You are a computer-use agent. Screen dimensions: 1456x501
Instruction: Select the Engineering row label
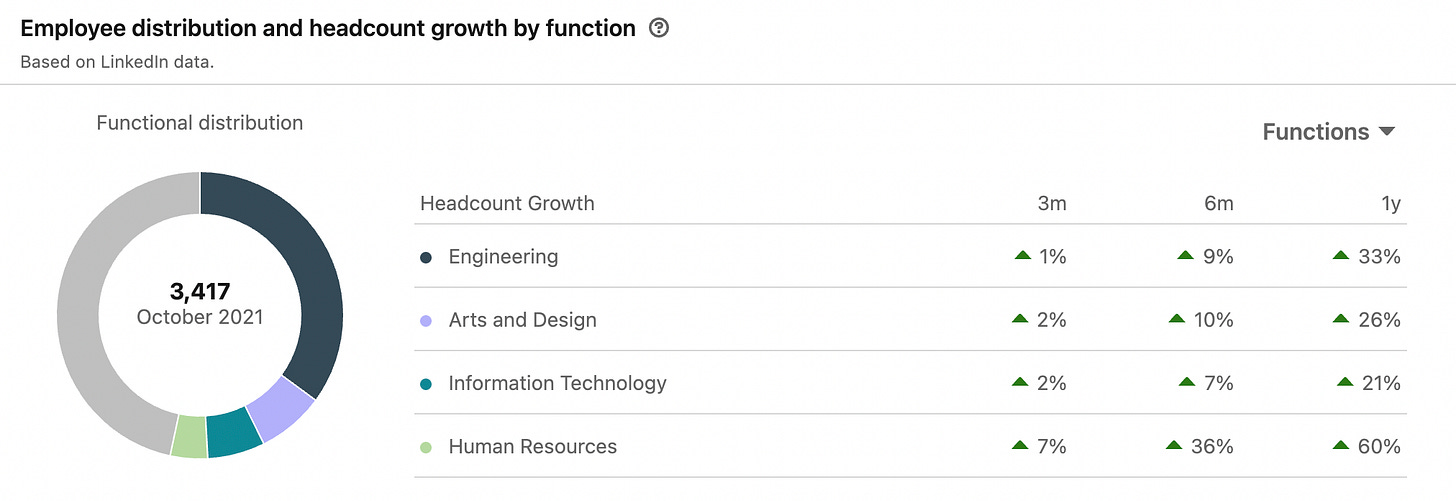[x=503, y=257]
